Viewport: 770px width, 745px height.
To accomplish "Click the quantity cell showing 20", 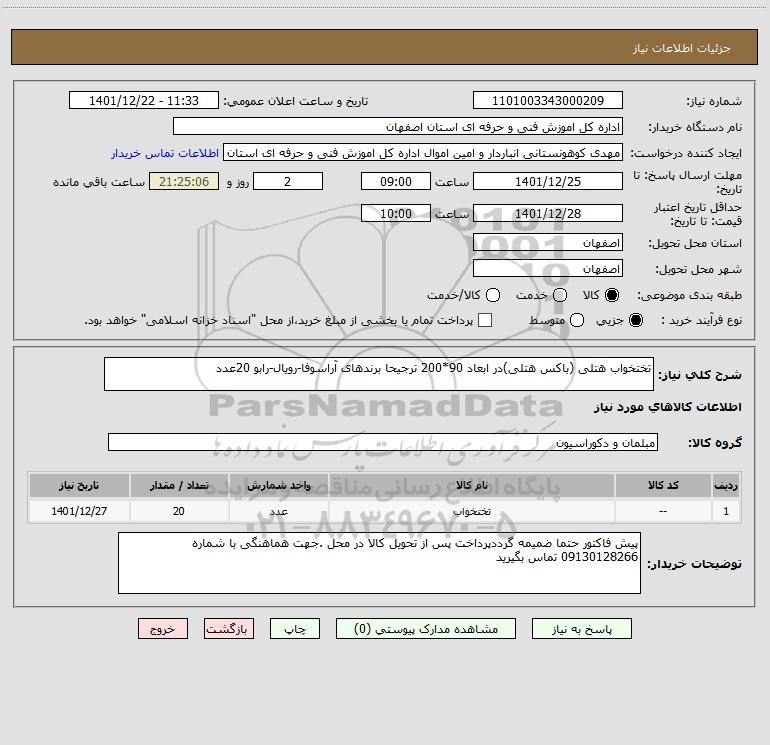I will (x=179, y=511).
